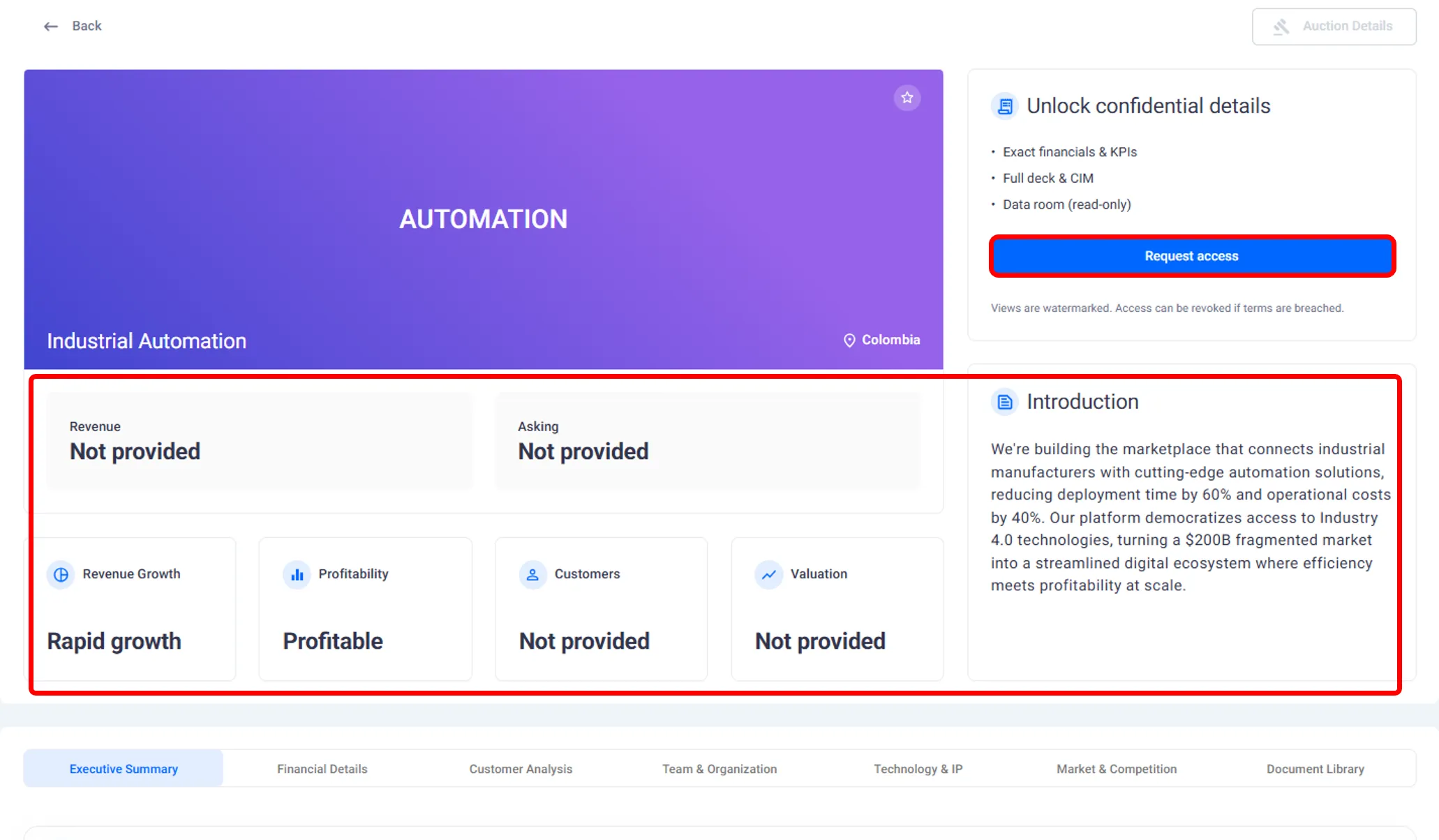
Task: Click the back arrow icon
Action: click(x=50, y=27)
